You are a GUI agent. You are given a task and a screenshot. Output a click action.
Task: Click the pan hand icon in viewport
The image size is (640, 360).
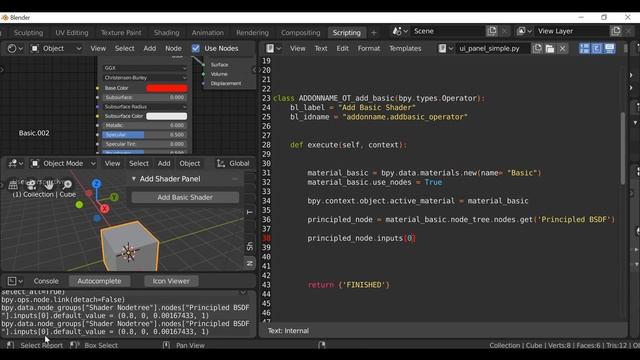click(x=49, y=185)
